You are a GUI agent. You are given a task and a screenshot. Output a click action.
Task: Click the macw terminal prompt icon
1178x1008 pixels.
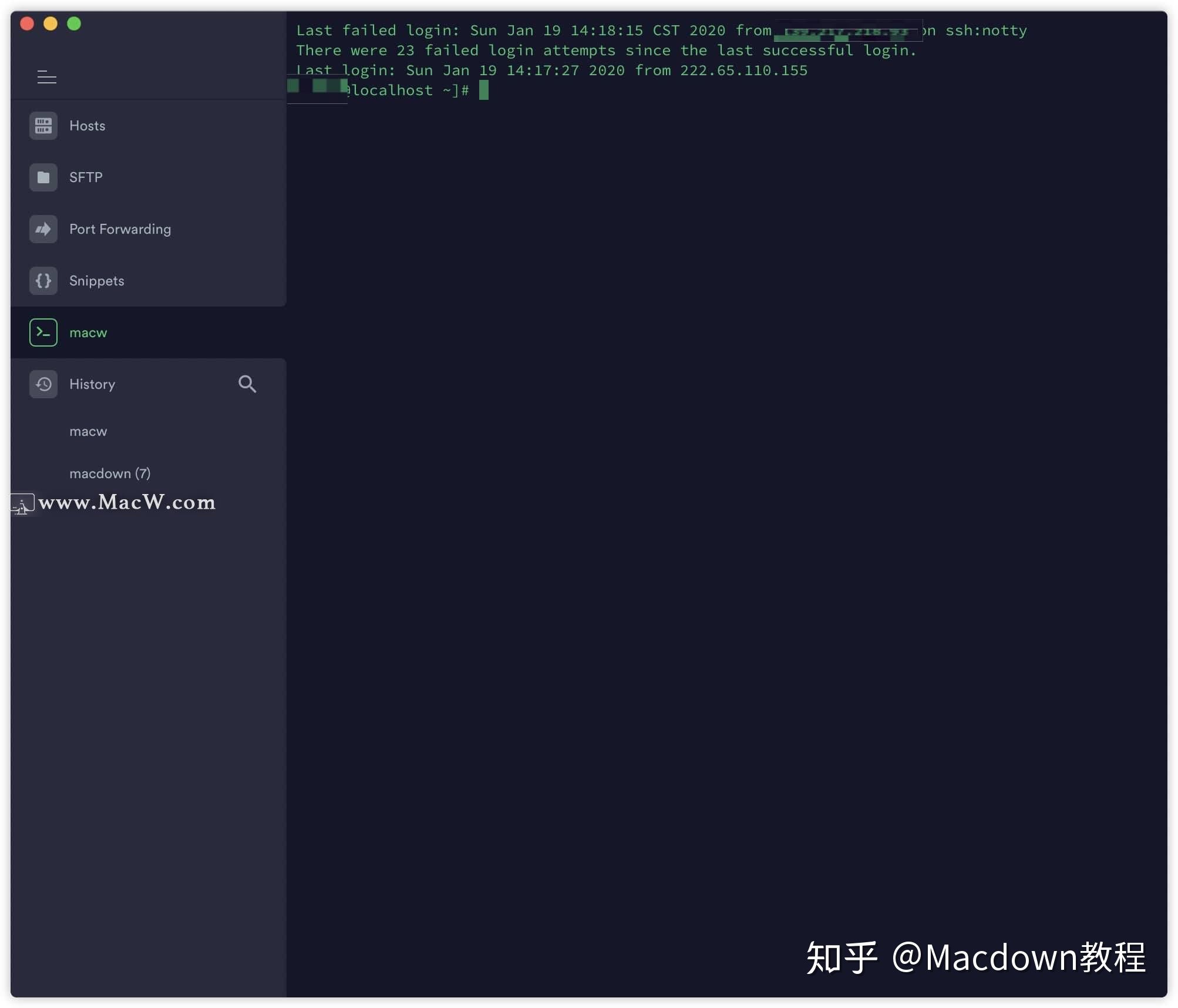click(43, 332)
